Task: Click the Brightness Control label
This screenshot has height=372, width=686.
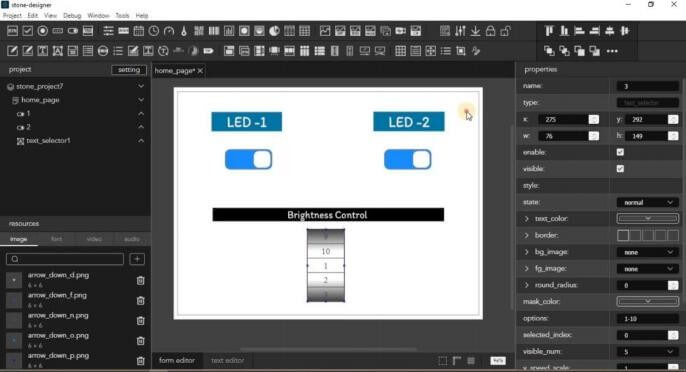Action: tap(328, 215)
